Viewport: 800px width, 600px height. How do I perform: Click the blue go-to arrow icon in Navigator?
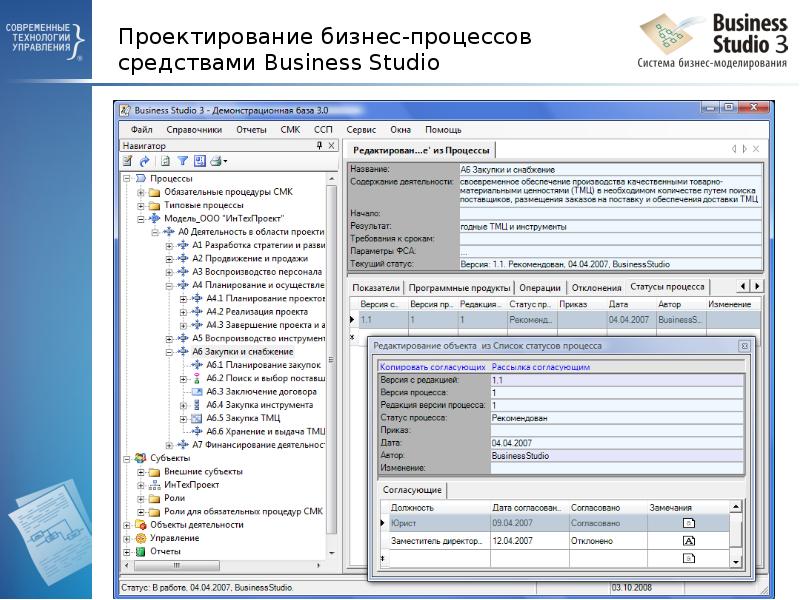pyautogui.click(x=144, y=161)
